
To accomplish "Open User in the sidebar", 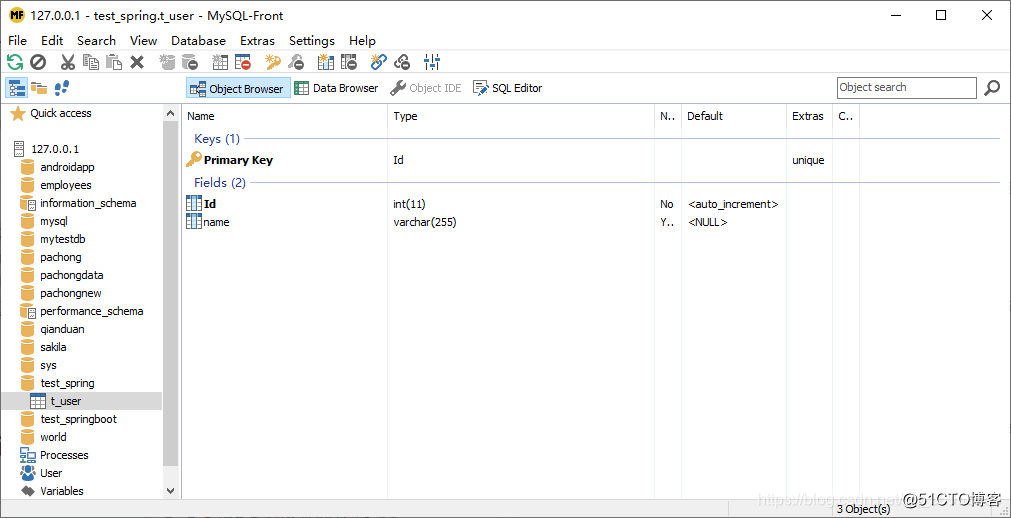I will (x=51, y=473).
